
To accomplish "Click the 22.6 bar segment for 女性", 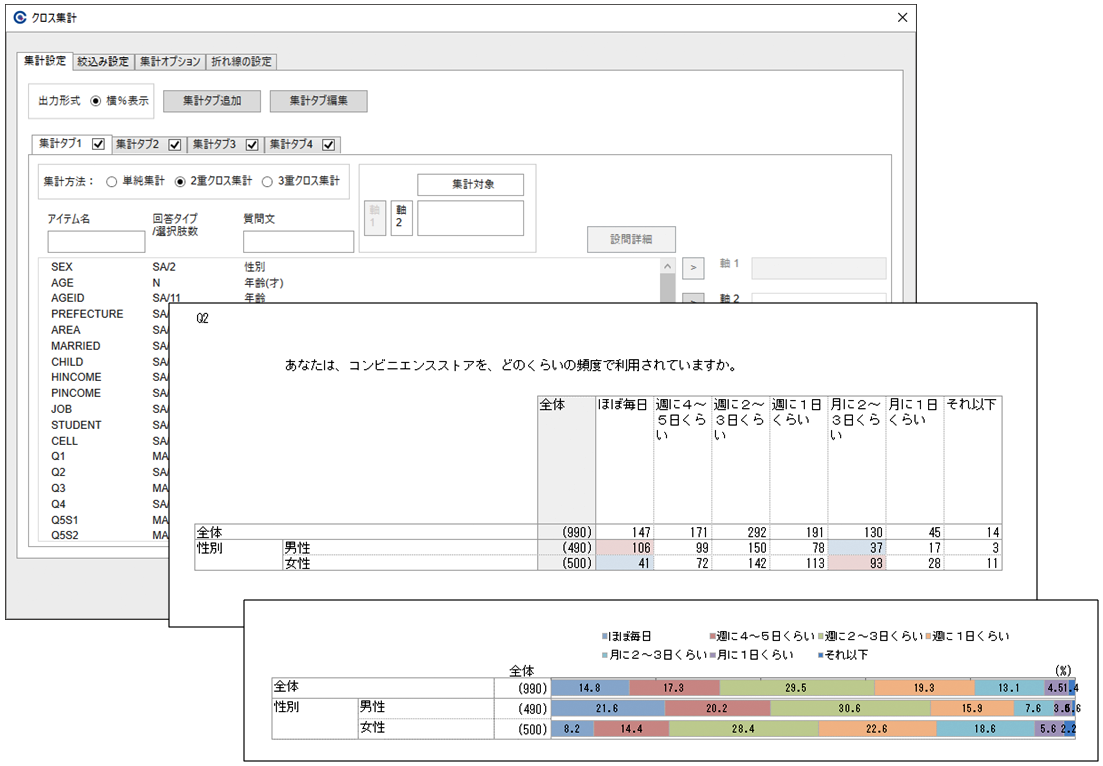I will [878, 729].
